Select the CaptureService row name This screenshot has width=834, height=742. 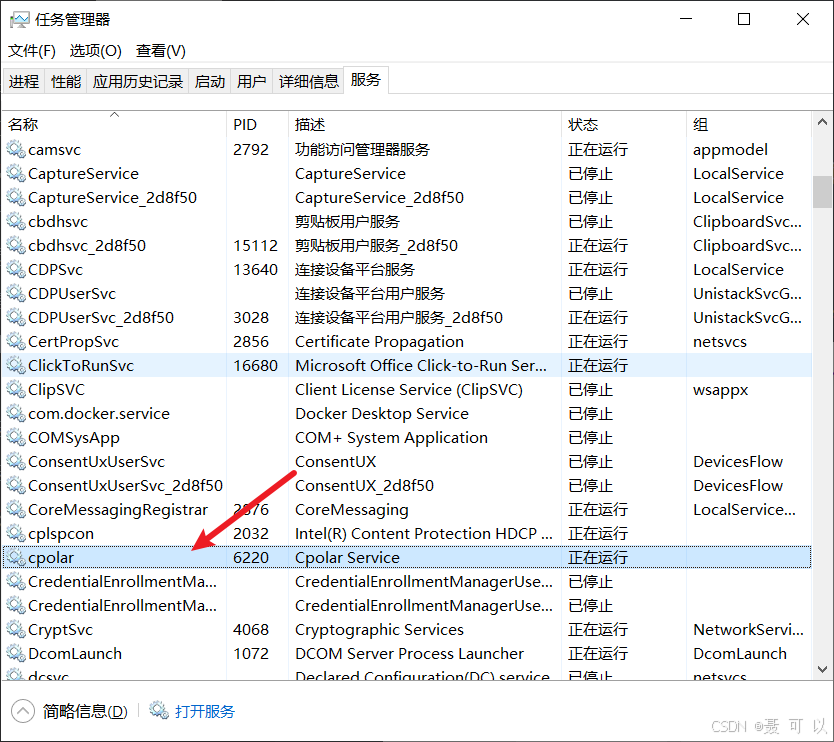tap(84, 173)
